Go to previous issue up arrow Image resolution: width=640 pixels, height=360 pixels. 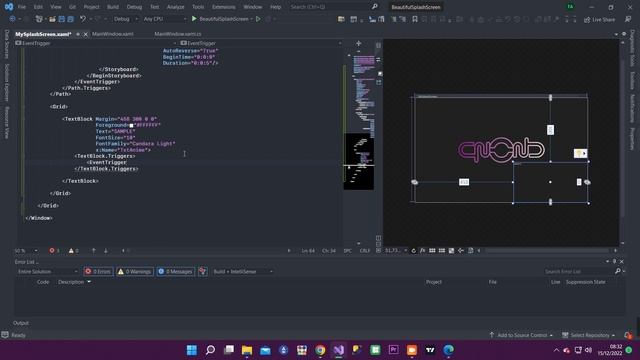pos(93,251)
